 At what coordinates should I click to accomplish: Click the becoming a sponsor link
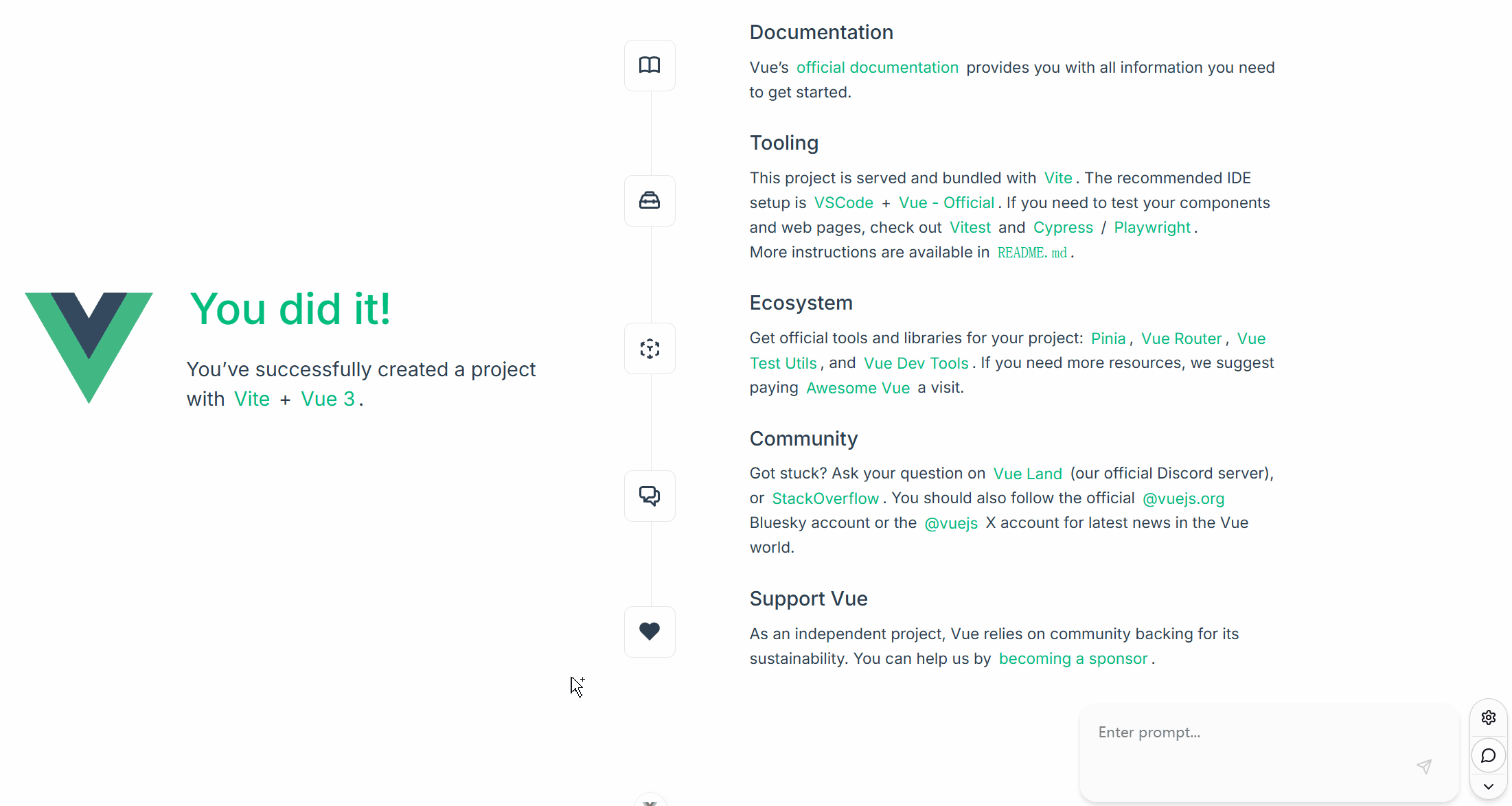pyautogui.click(x=1073, y=659)
